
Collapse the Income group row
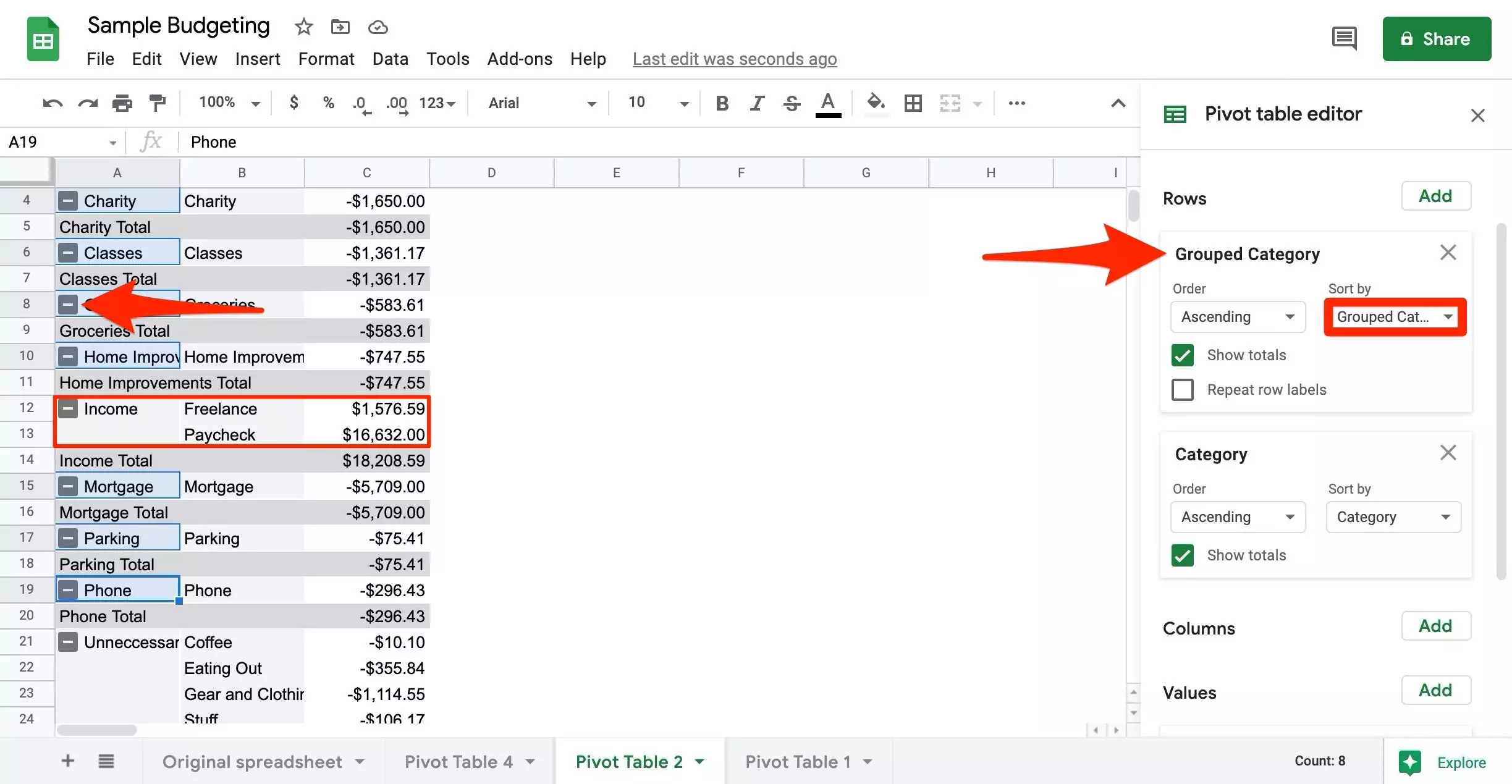tap(68, 409)
